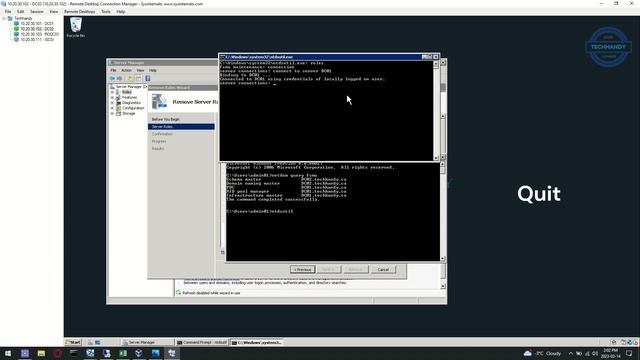The height and width of the screenshot is (360, 640).
Task: Open the File menu of Remote Desktop Connection Manager
Action: coord(8,11)
